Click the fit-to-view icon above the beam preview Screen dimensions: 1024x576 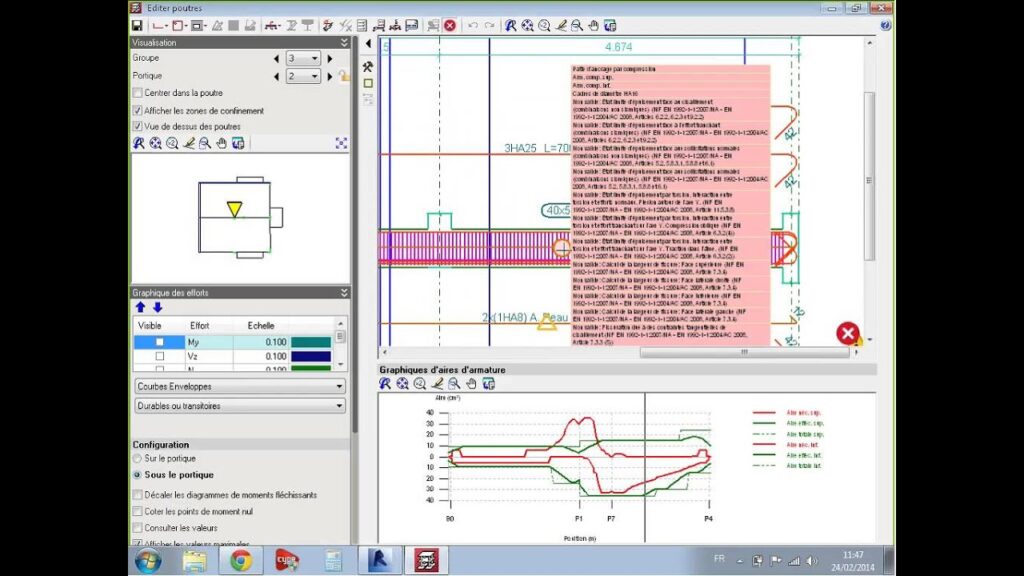(x=341, y=143)
